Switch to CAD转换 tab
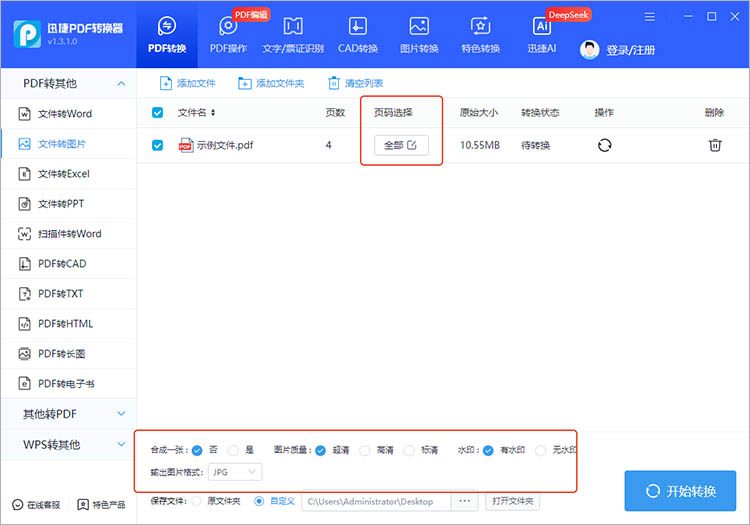 pos(358,35)
